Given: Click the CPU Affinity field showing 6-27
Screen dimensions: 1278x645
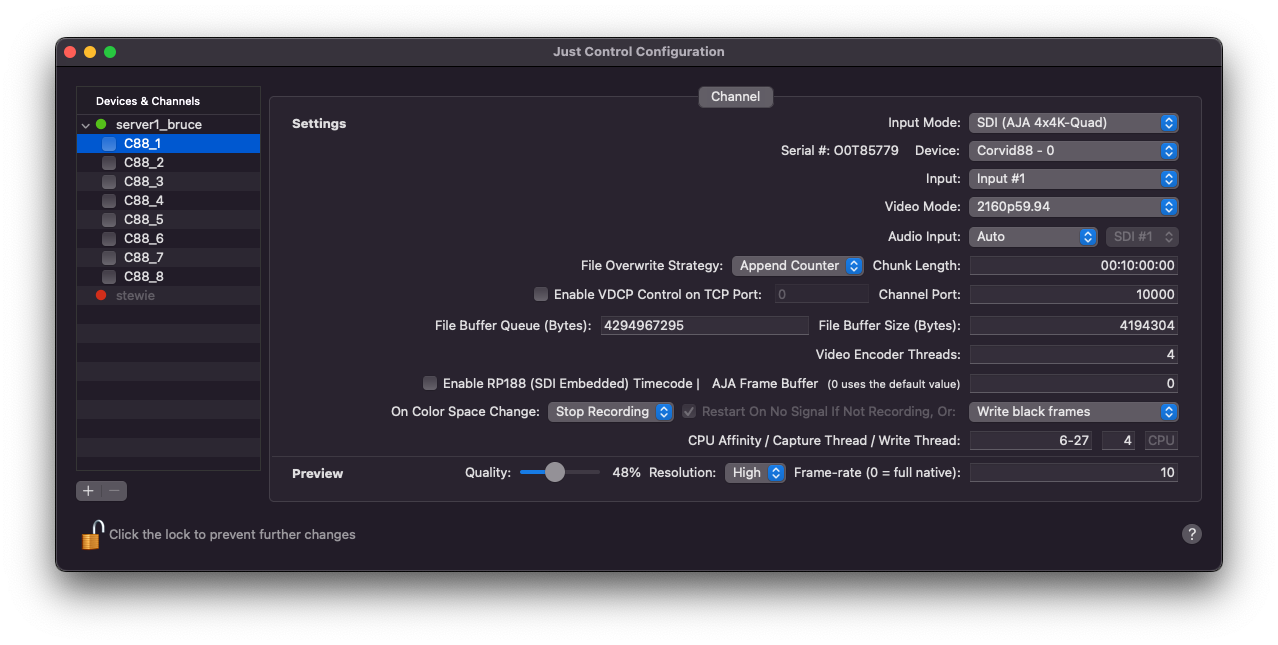Looking at the screenshot, I should (1032, 441).
